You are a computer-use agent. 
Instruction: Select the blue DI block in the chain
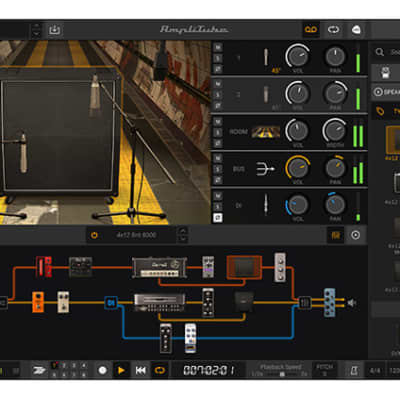tap(111, 303)
